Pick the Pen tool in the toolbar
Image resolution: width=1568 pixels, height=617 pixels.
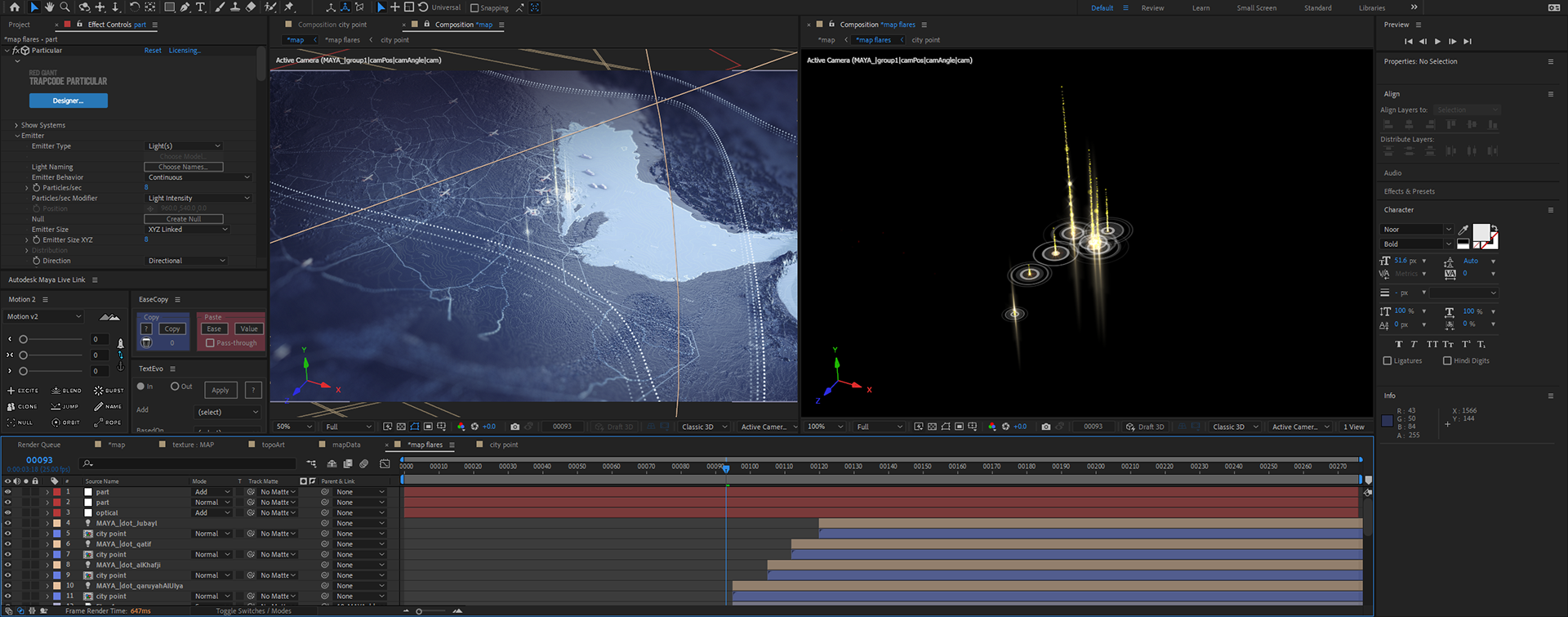point(185,7)
